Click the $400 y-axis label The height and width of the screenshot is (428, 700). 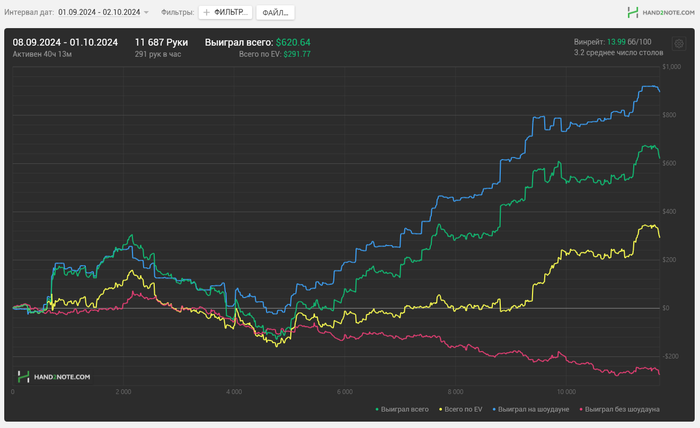coord(669,212)
